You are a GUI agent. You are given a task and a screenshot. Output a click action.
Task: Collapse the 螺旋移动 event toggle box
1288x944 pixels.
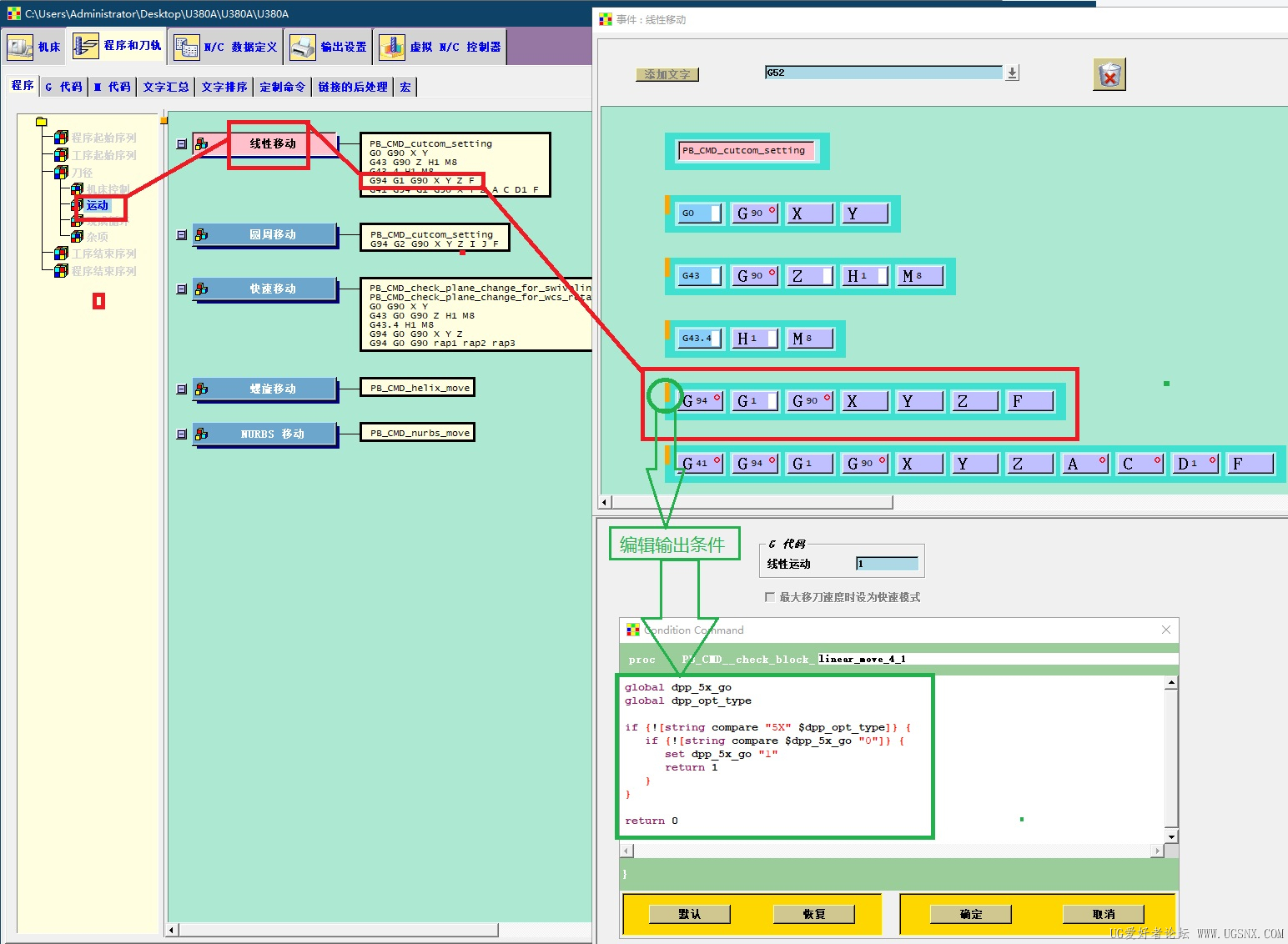point(182,389)
